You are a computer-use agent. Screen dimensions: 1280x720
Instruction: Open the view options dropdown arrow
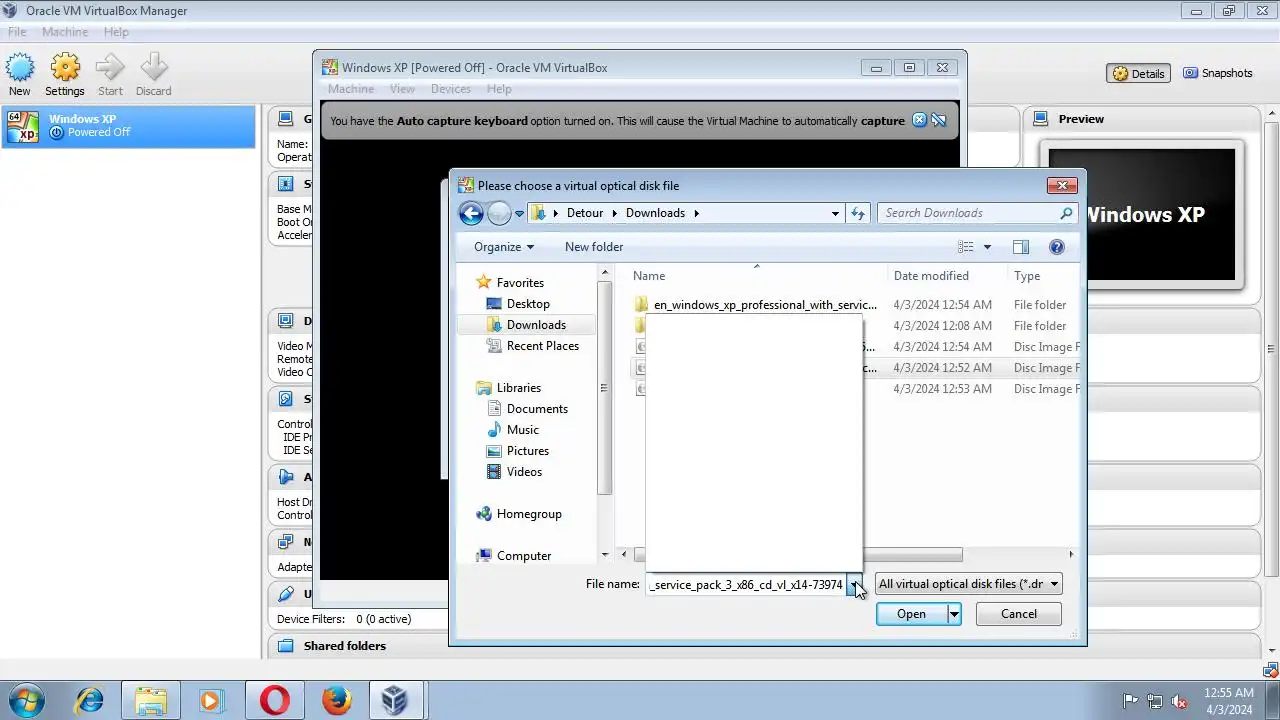point(987,247)
